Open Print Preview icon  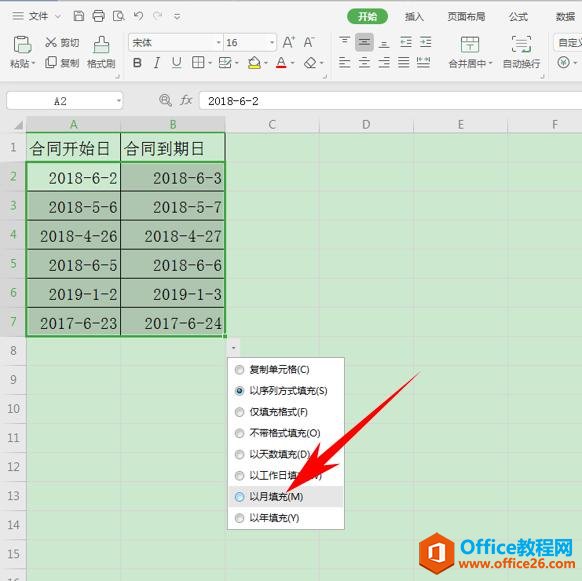click(118, 16)
